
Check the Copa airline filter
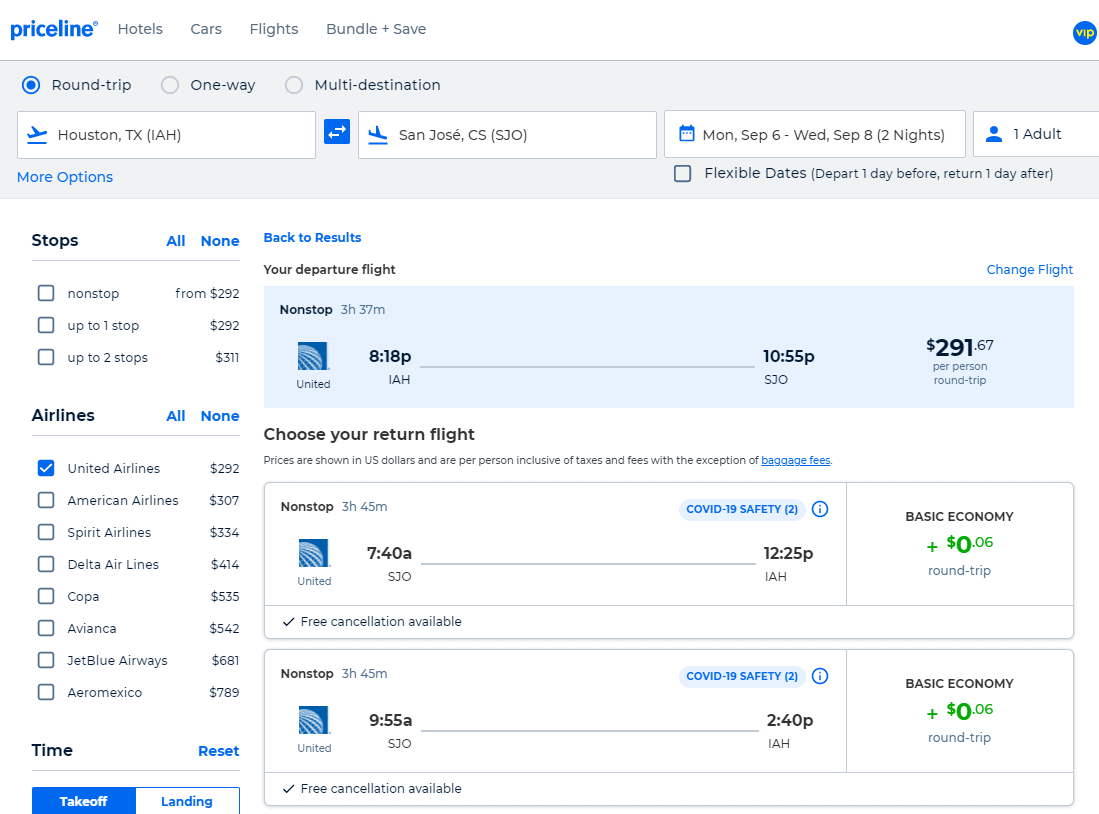click(x=46, y=596)
